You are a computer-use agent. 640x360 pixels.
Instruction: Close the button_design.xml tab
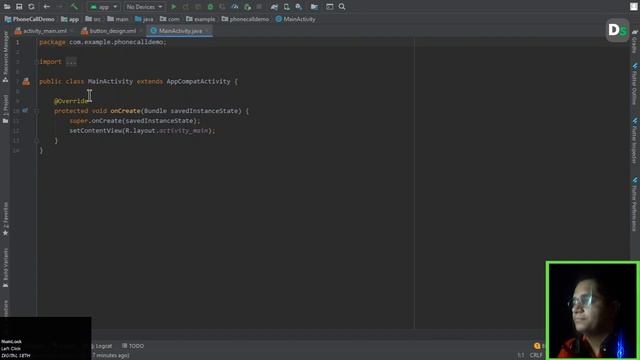tap(141, 31)
